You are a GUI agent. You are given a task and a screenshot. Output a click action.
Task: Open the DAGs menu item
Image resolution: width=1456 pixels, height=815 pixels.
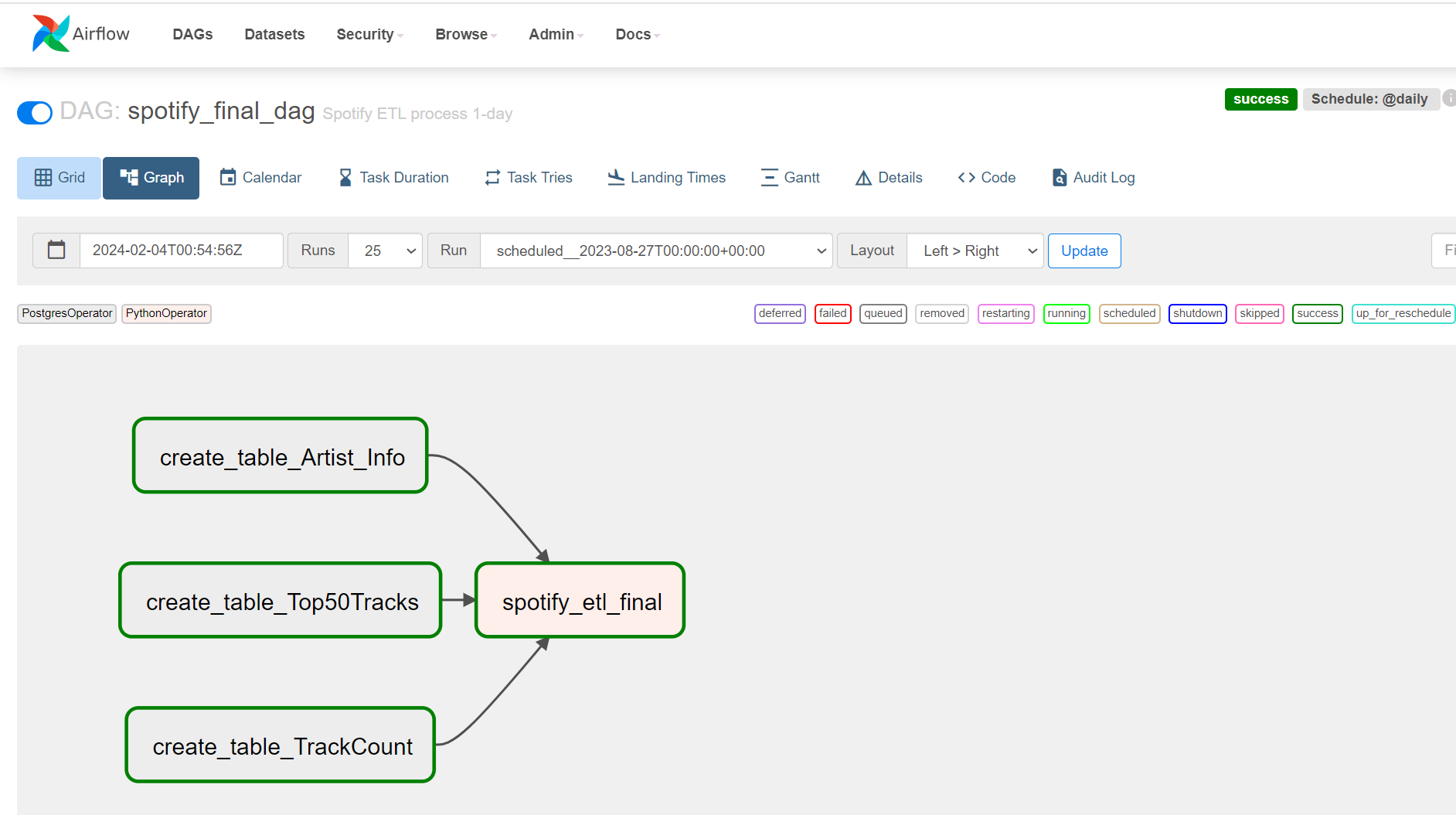(x=192, y=34)
